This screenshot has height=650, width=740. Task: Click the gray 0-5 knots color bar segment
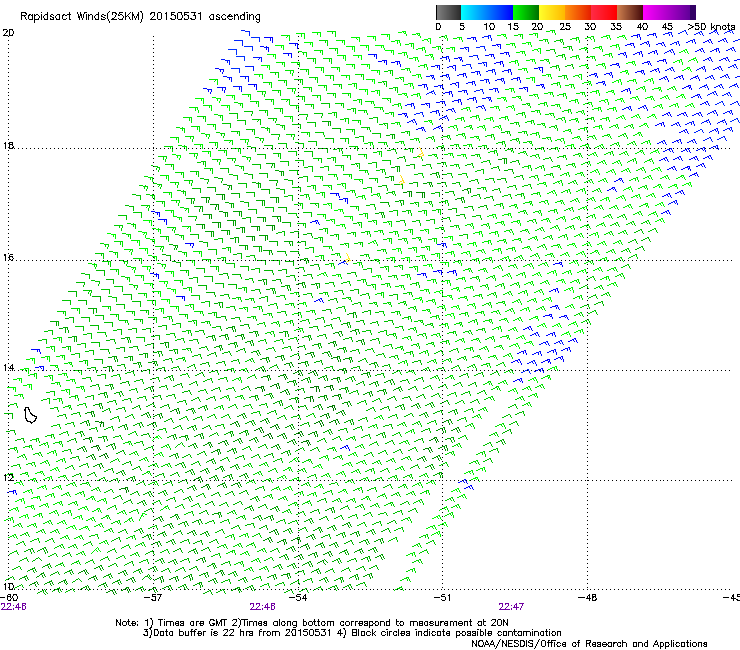448,12
